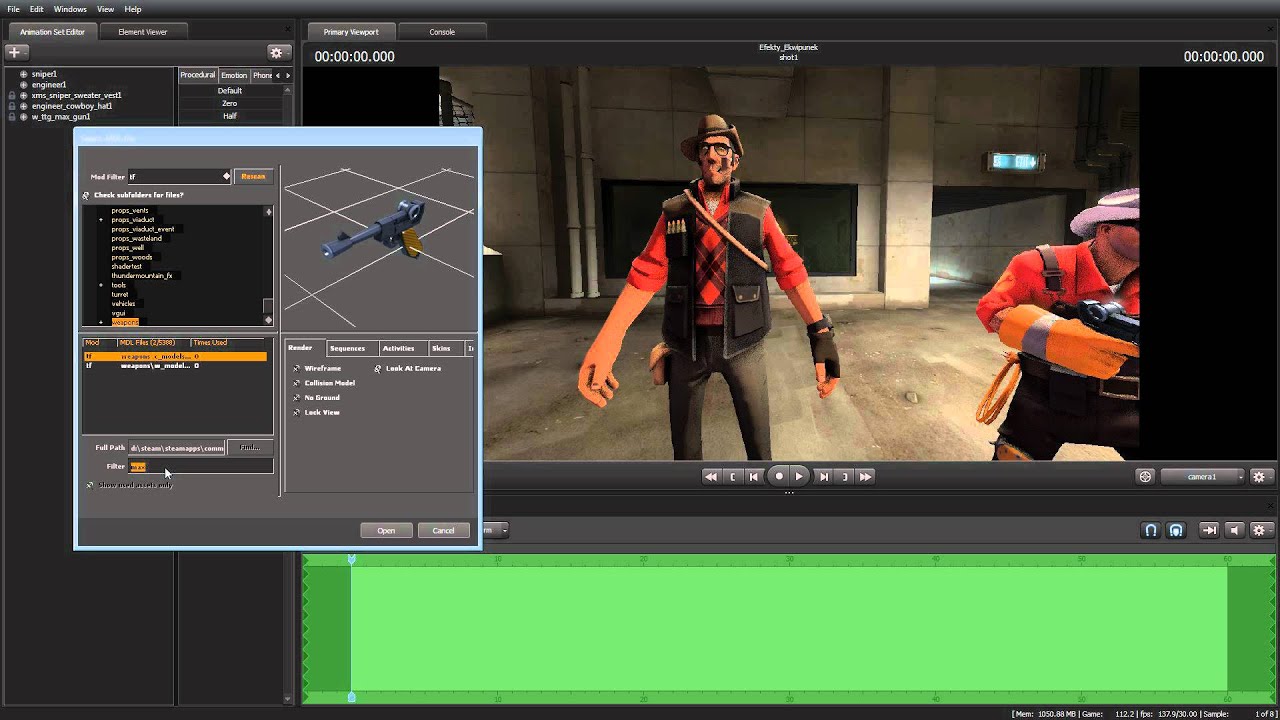The image size is (1280, 720).
Task: Select the Emotion presets tab
Action: point(234,75)
